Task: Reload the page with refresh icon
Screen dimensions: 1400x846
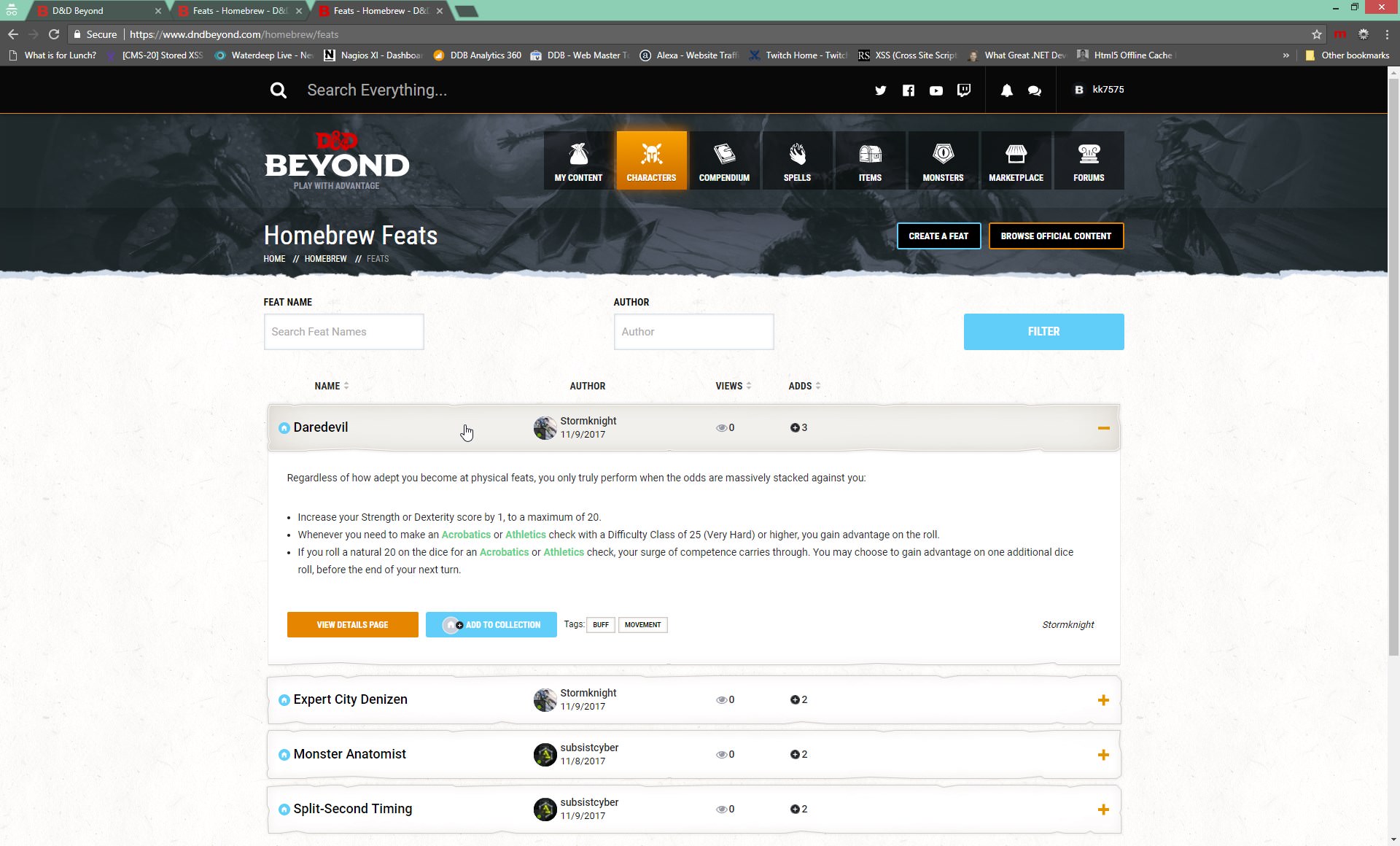Action: tap(54, 34)
